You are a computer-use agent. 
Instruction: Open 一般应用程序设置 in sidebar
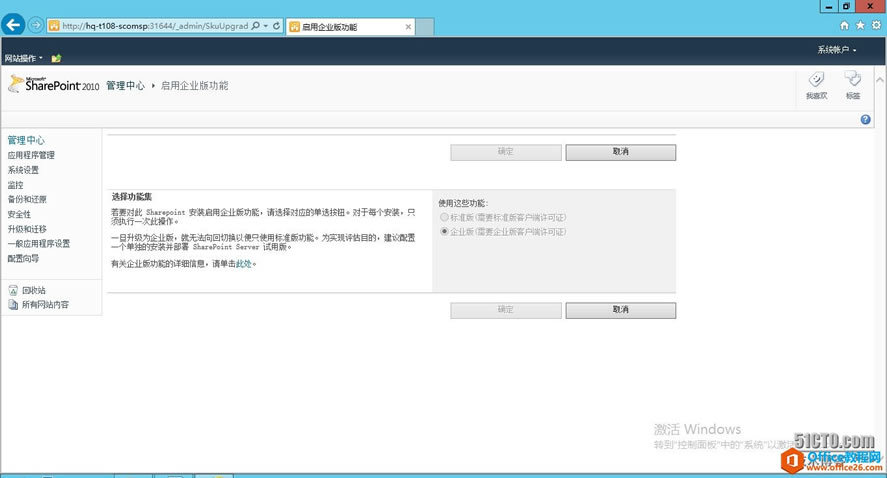click(39, 243)
